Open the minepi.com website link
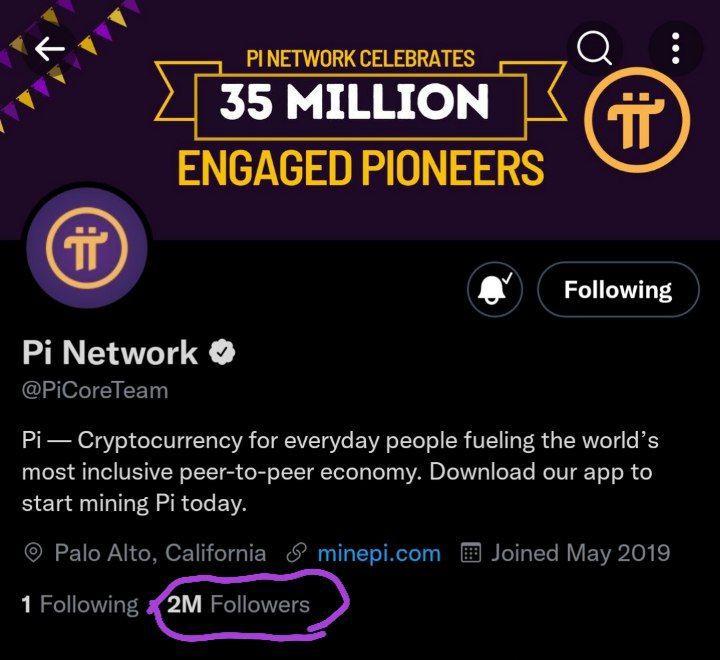Screen dimensions: 720x660 coord(378,553)
